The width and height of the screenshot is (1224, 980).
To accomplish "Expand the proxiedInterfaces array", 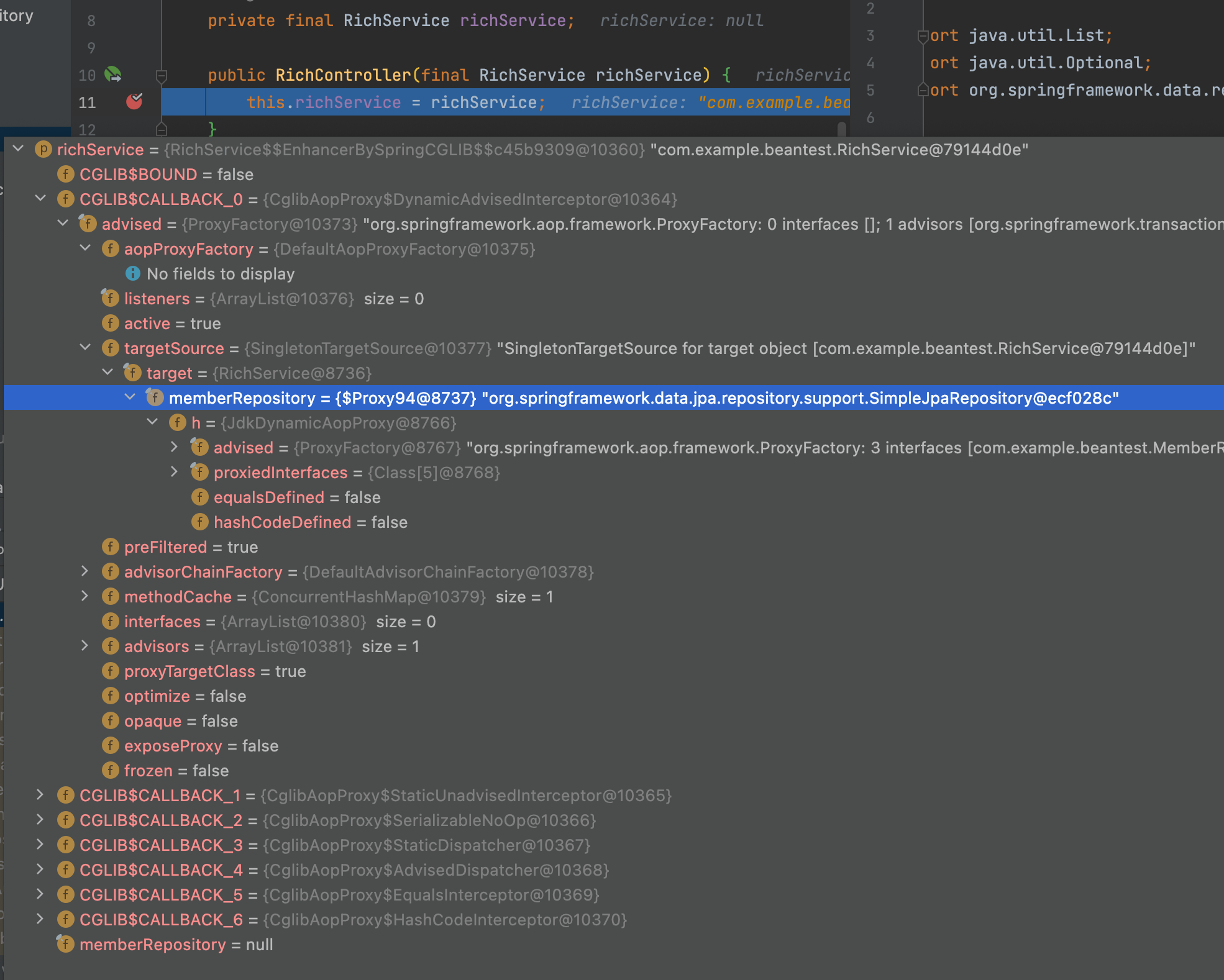I will click(x=175, y=472).
